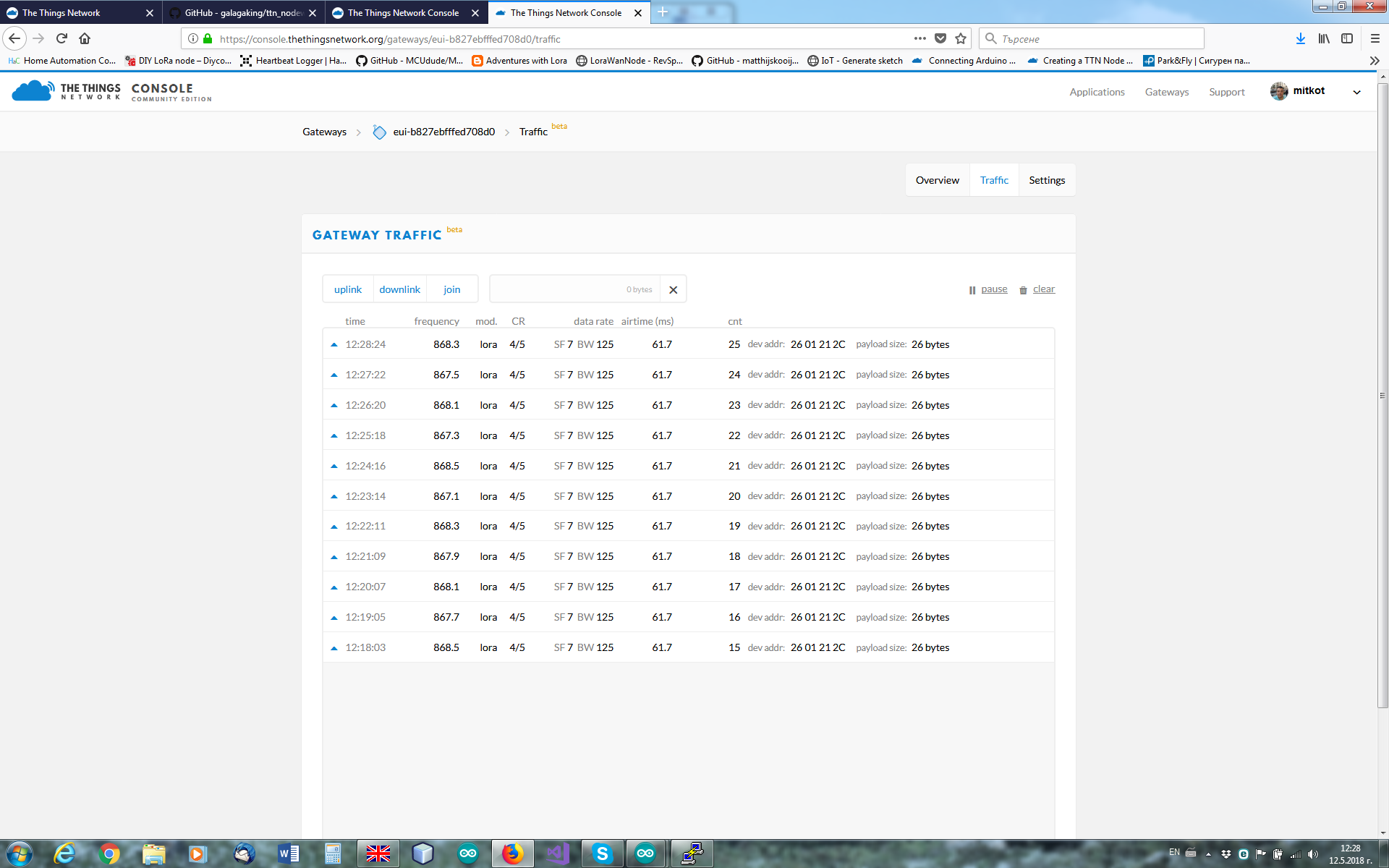1389x868 pixels.
Task: Open volume control in system tray
Action: coord(1312,854)
